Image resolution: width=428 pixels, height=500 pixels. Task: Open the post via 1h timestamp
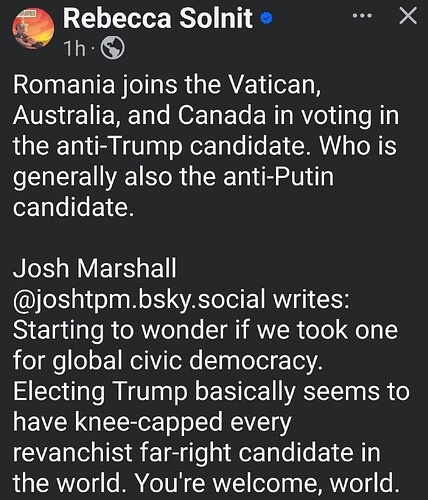coord(75,49)
